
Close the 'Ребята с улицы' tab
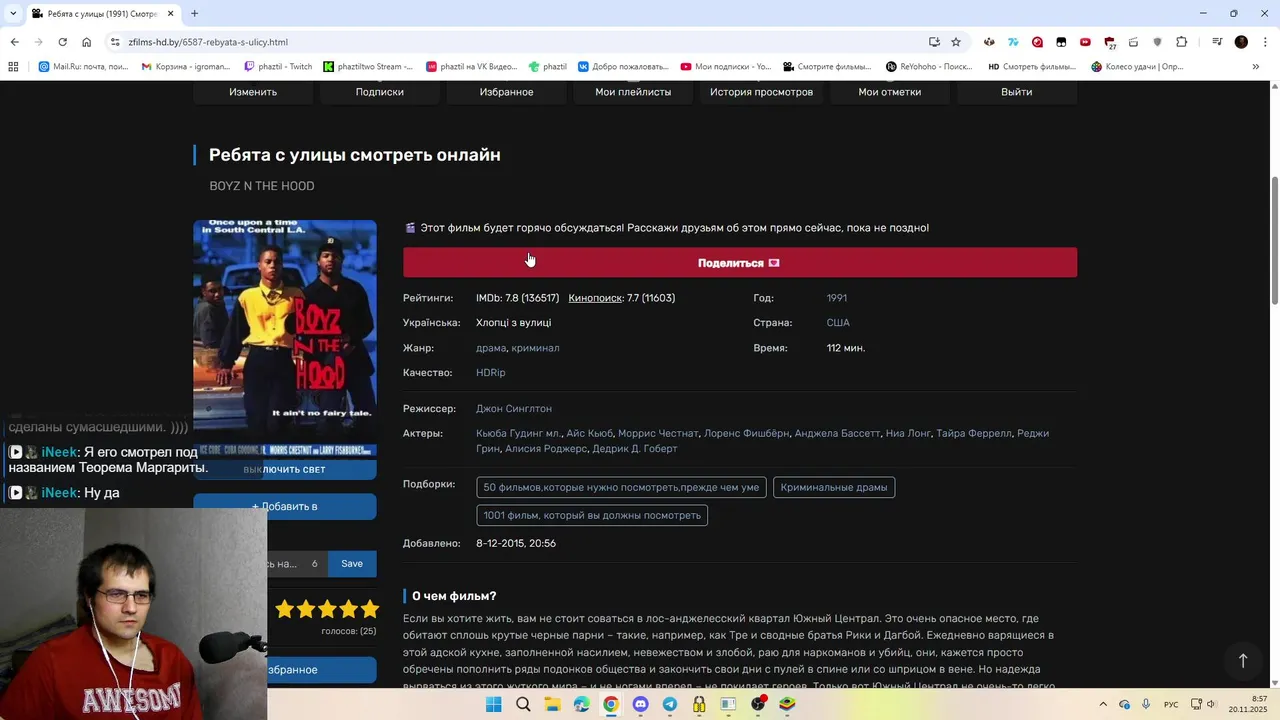pyautogui.click(x=170, y=13)
